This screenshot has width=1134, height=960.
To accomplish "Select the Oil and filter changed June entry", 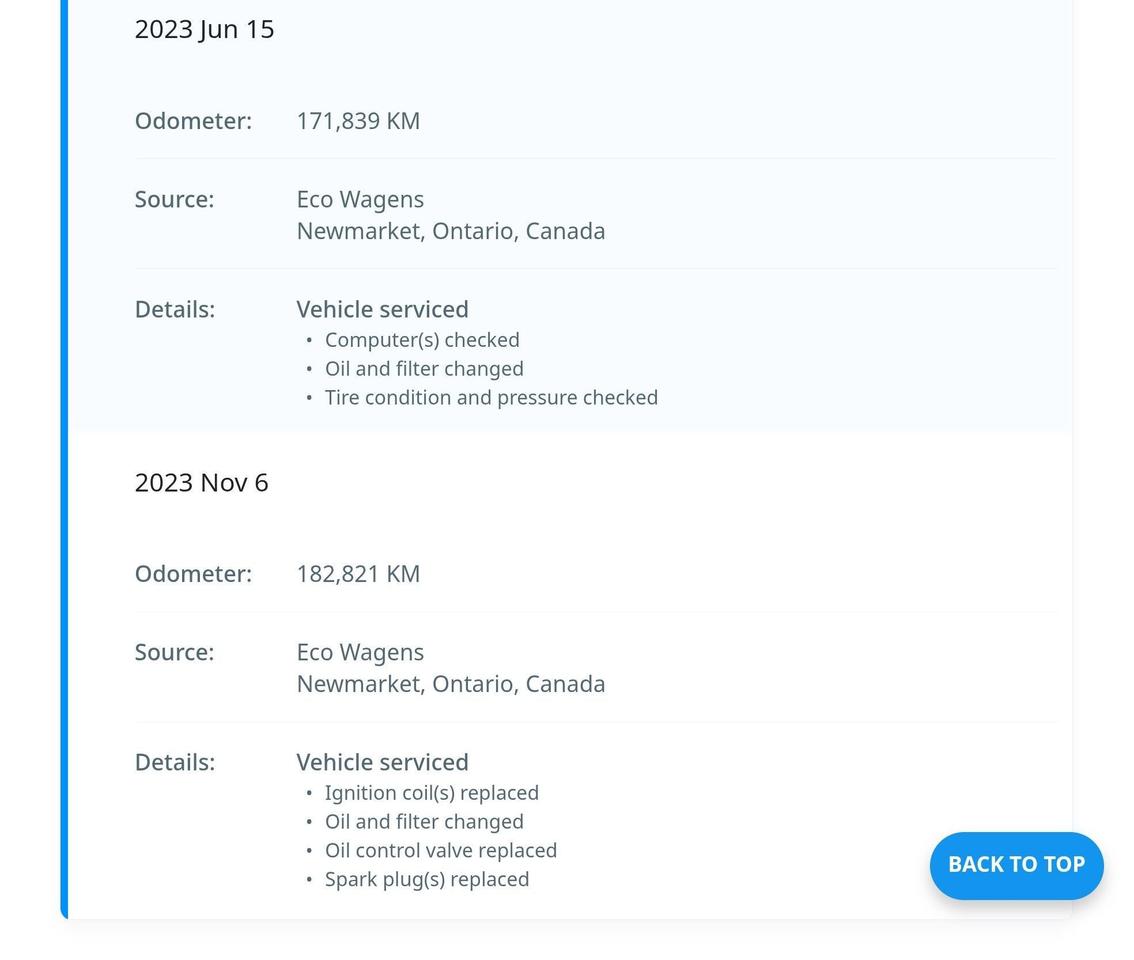I will (x=424, y=368).
